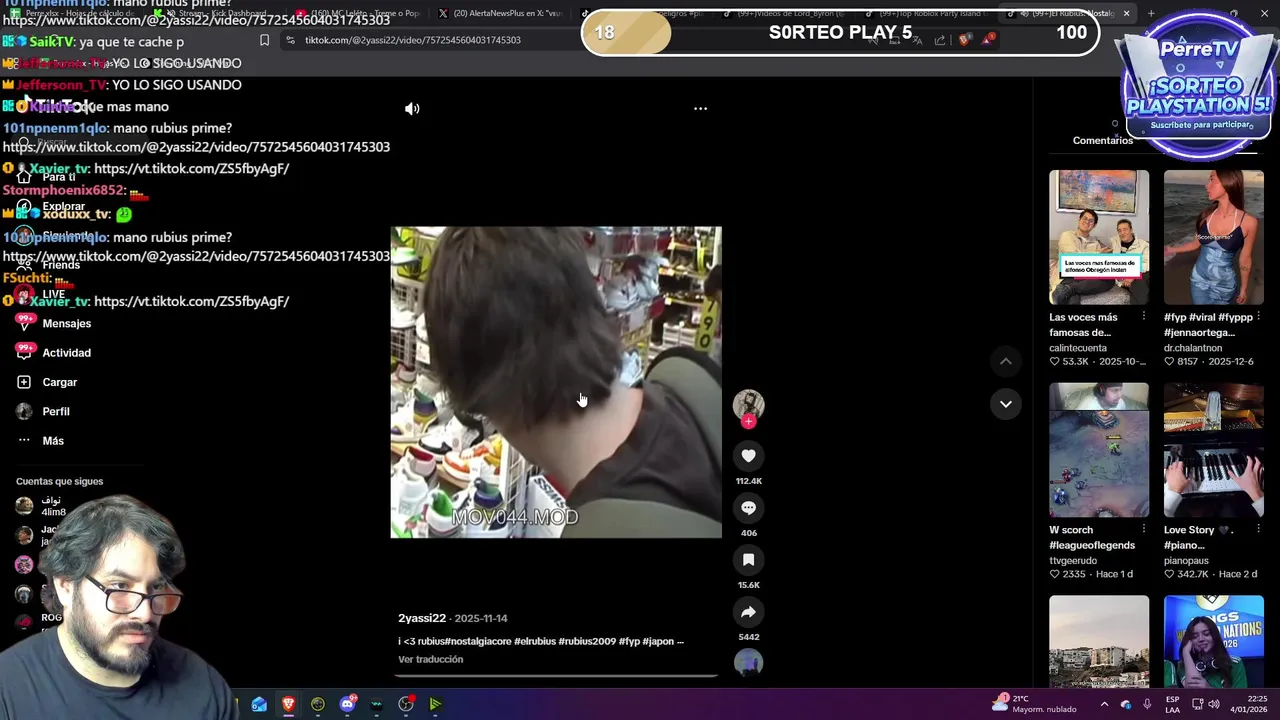Open the clock showing 22:25
Image resolution: width=1280 pixels, height=720 pixels.
(1249, 704)
